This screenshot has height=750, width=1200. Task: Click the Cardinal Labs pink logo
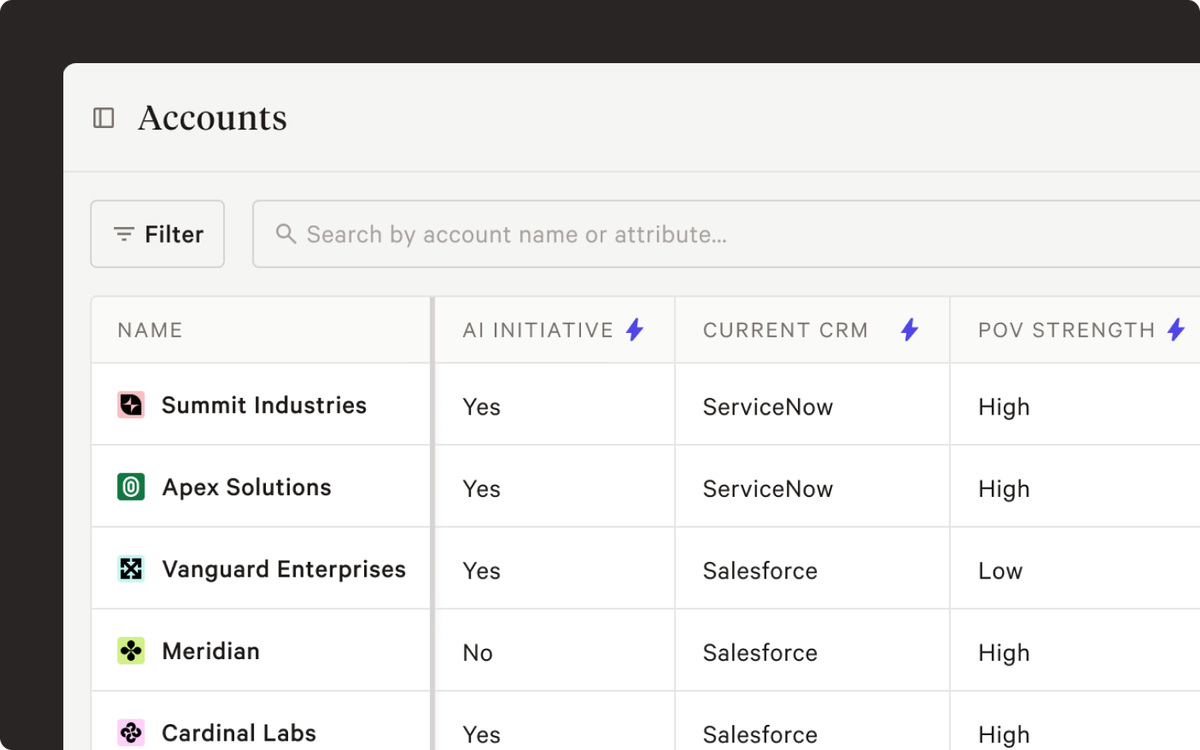click(131, 733)
